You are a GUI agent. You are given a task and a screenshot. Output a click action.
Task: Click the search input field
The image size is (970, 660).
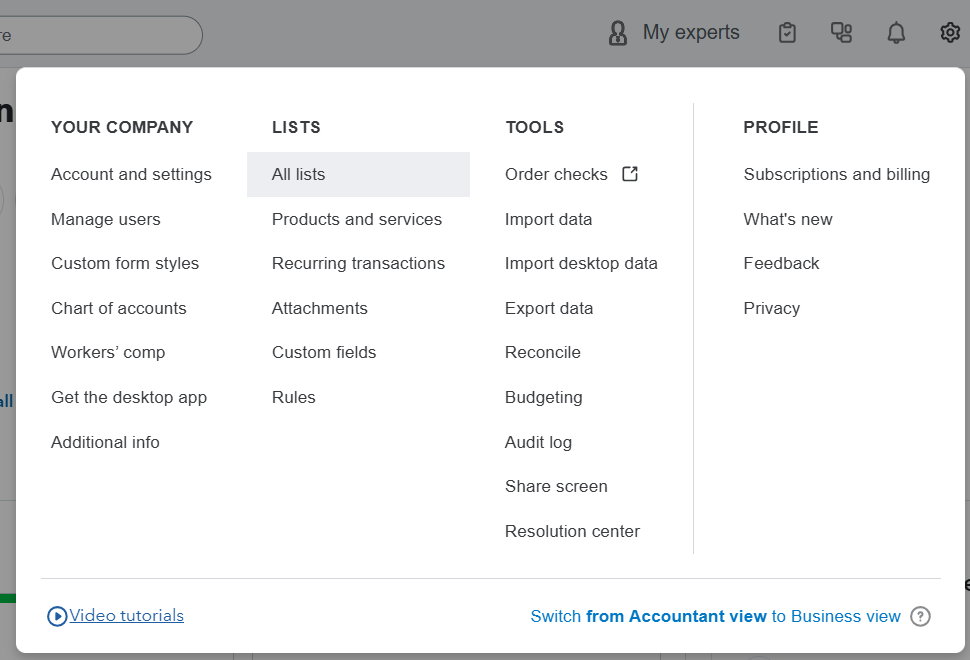100,35
